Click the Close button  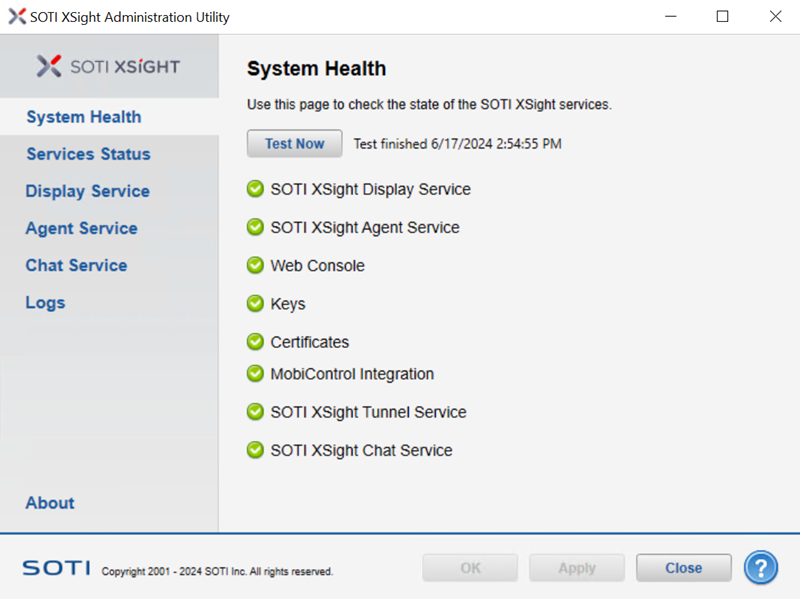[x=683, y=568]
